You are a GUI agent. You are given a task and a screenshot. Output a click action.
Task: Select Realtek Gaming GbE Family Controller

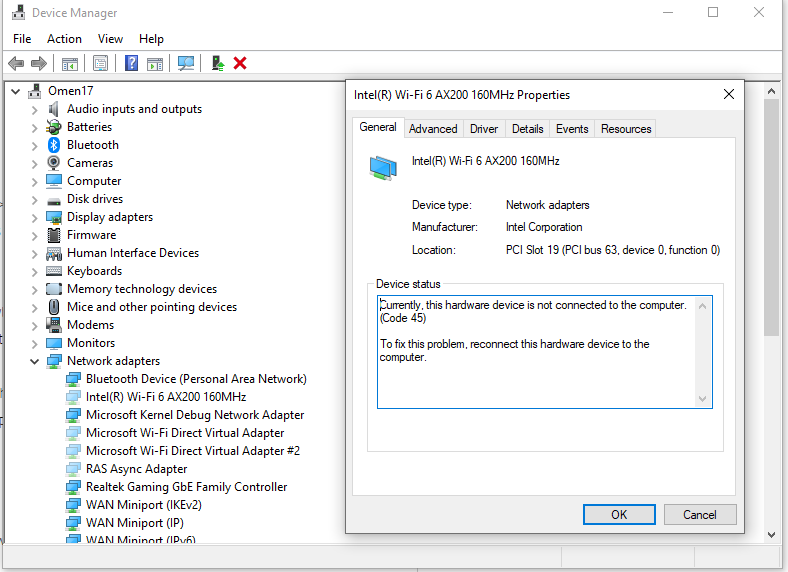tap(186, 487)
